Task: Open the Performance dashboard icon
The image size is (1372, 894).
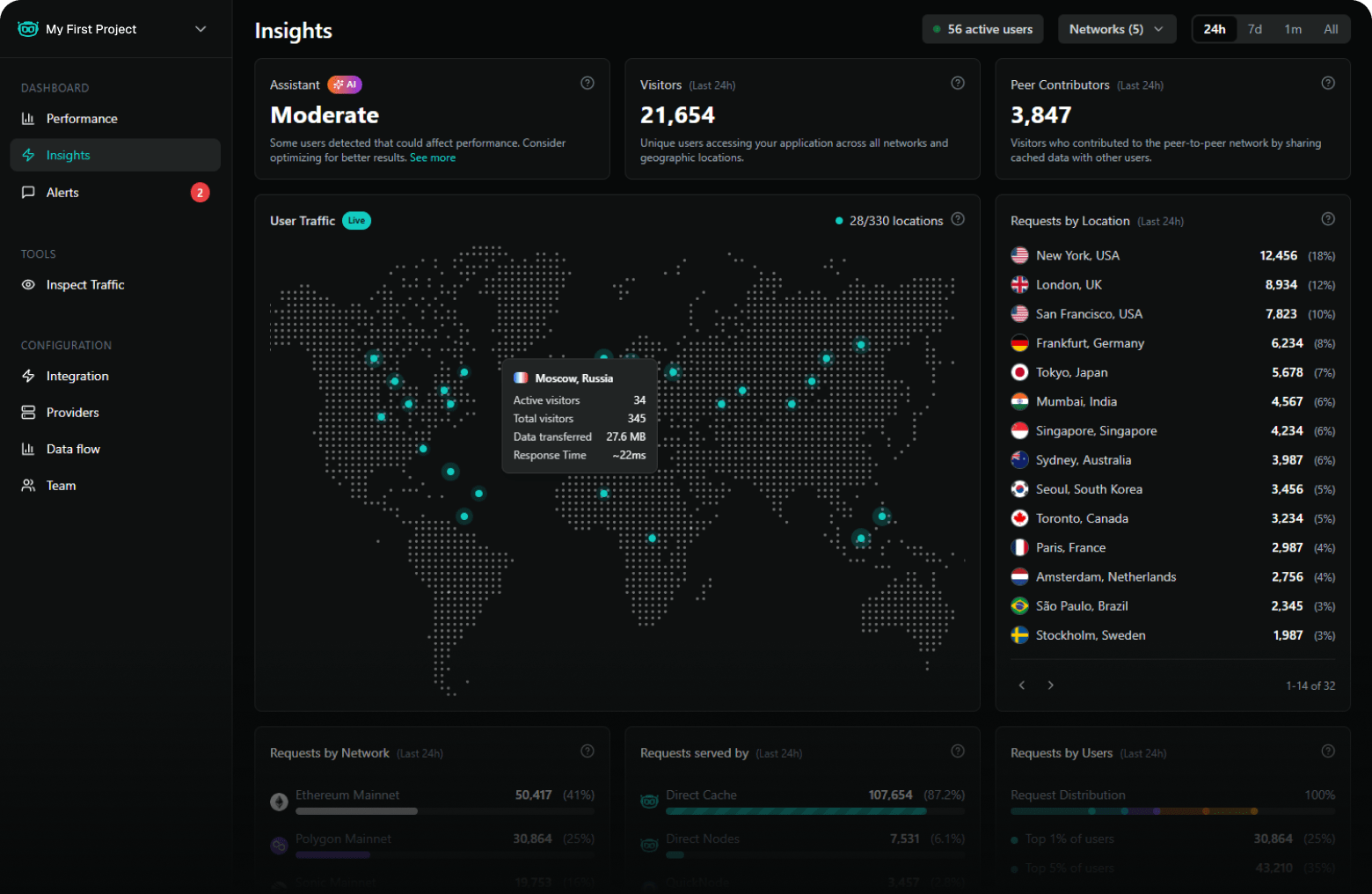Action: [29, 118]
